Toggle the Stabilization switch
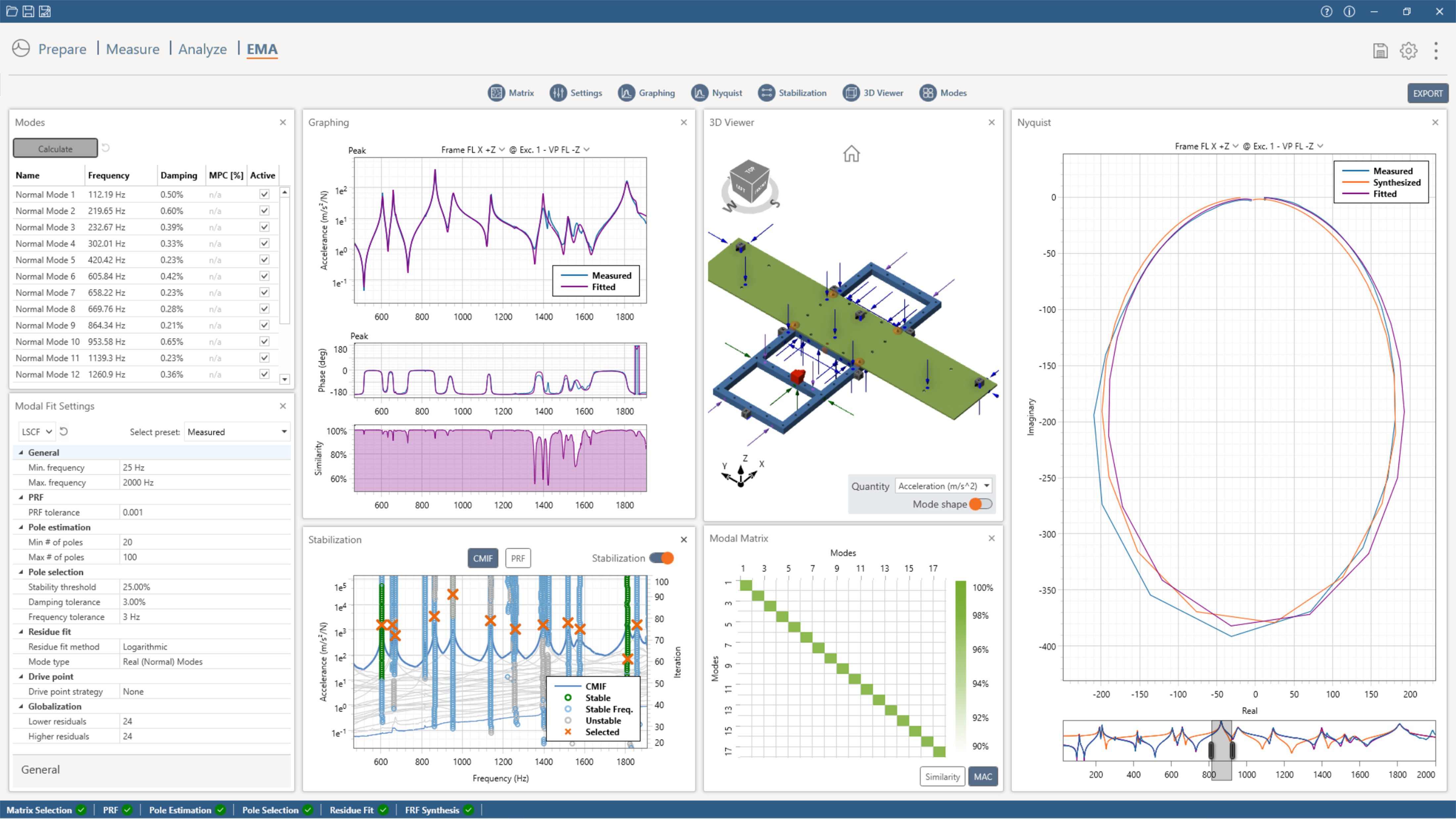 [661, 558]
